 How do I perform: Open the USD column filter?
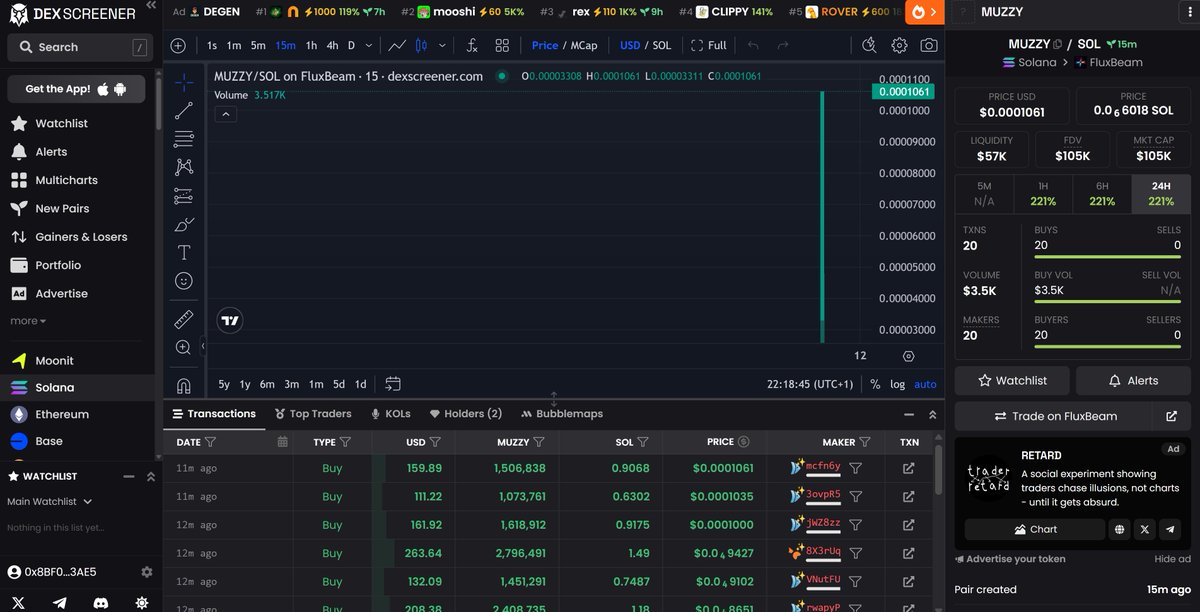coord(435,441)
